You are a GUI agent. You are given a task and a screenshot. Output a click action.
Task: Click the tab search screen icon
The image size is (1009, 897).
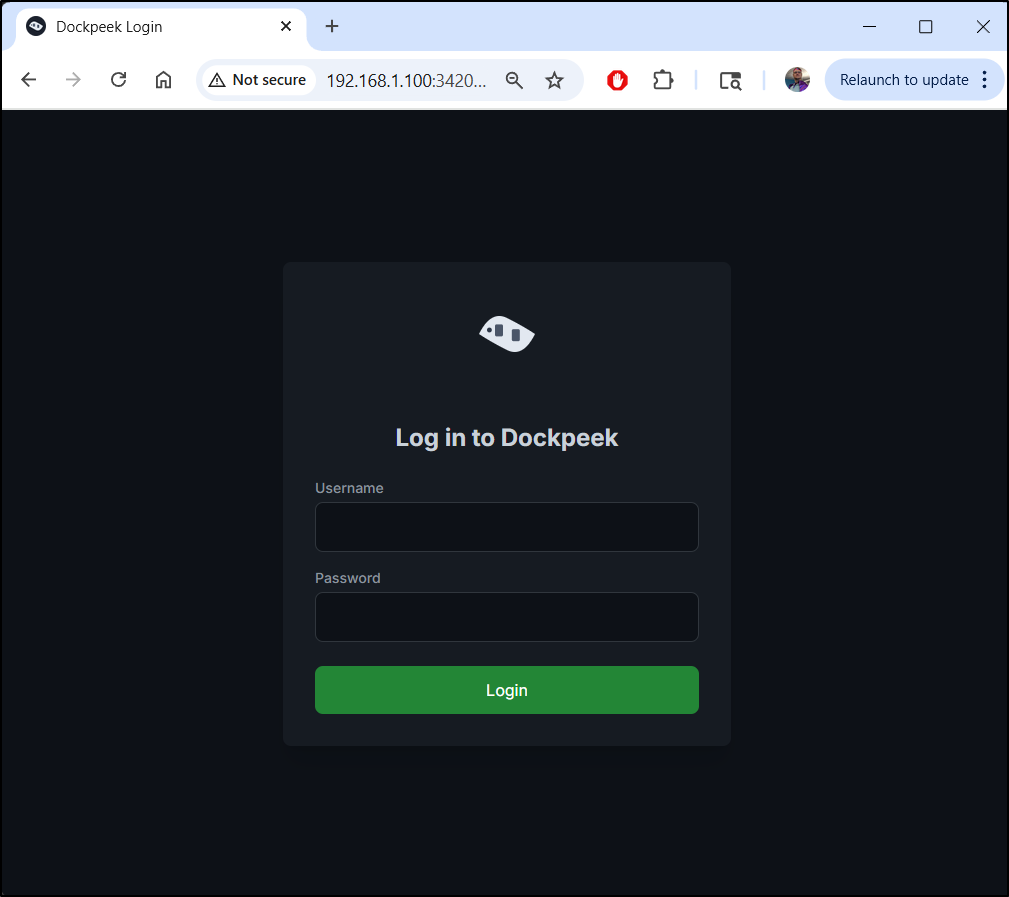tap(730, 80)
